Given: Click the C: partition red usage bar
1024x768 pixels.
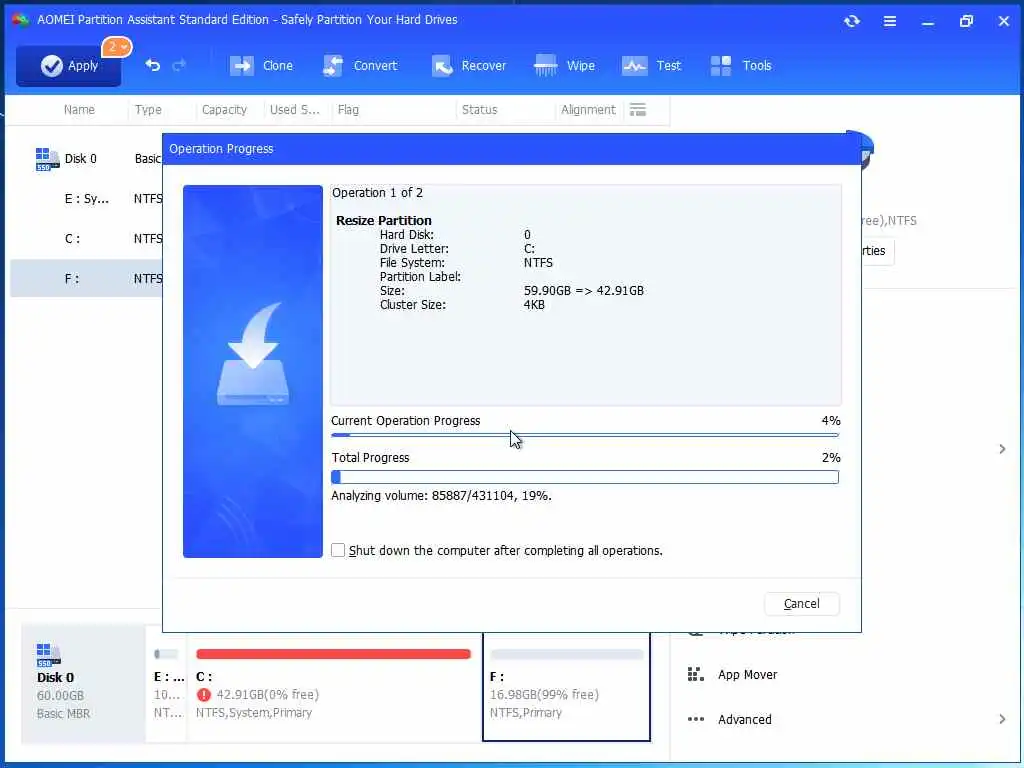Looking at the screenshot, I should 333,654.
